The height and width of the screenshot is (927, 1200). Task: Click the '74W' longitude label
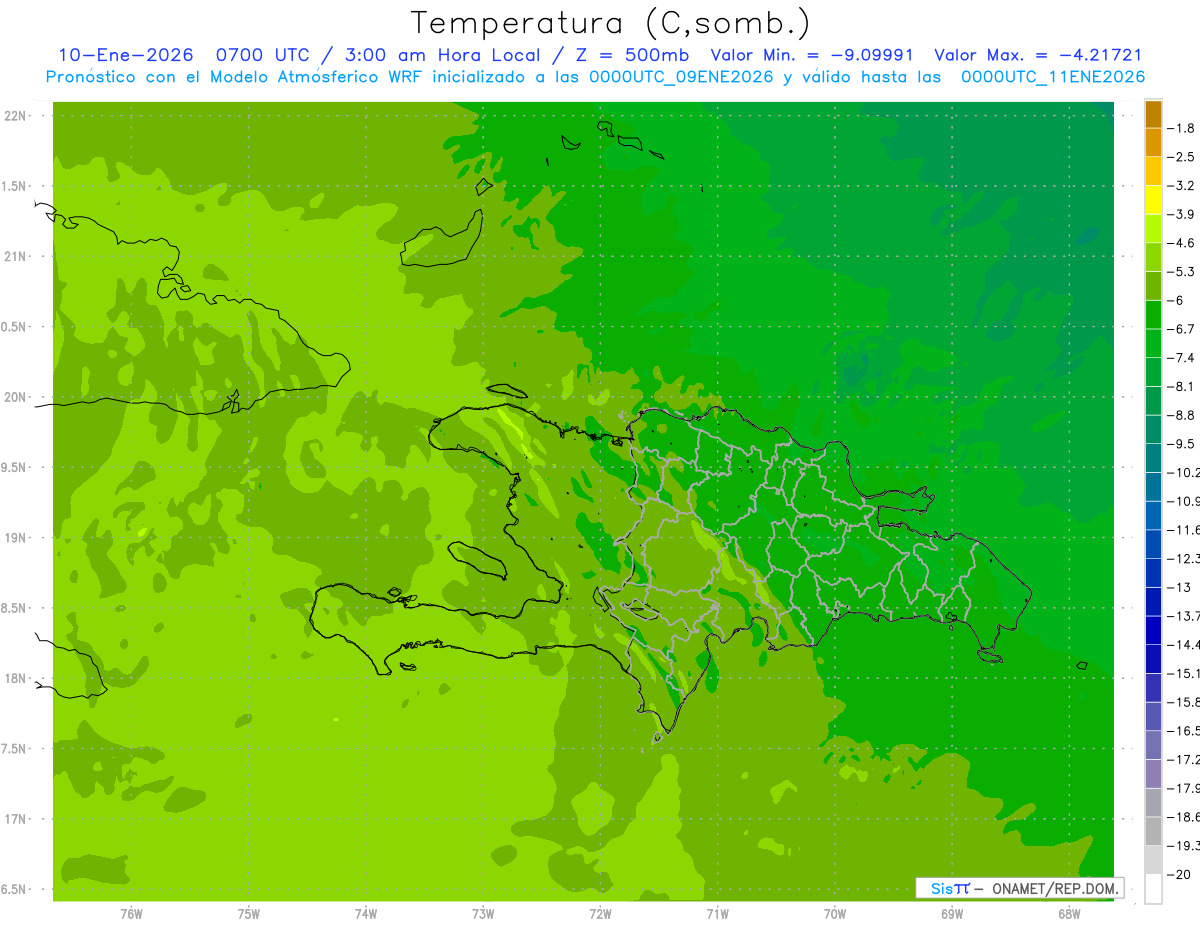pyautogui.click(x=366, y=914)
